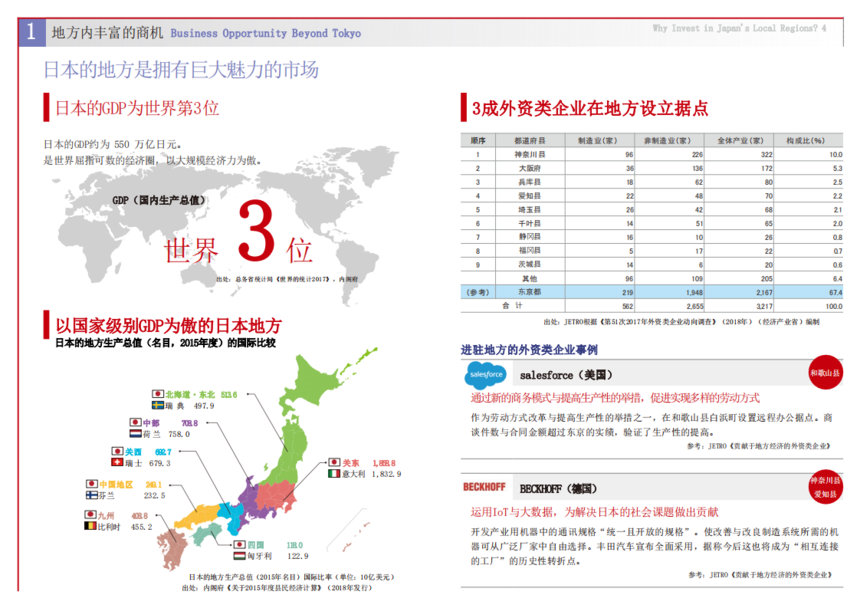
Task: Click the Japan flag beside 关东
Action: 334,463
